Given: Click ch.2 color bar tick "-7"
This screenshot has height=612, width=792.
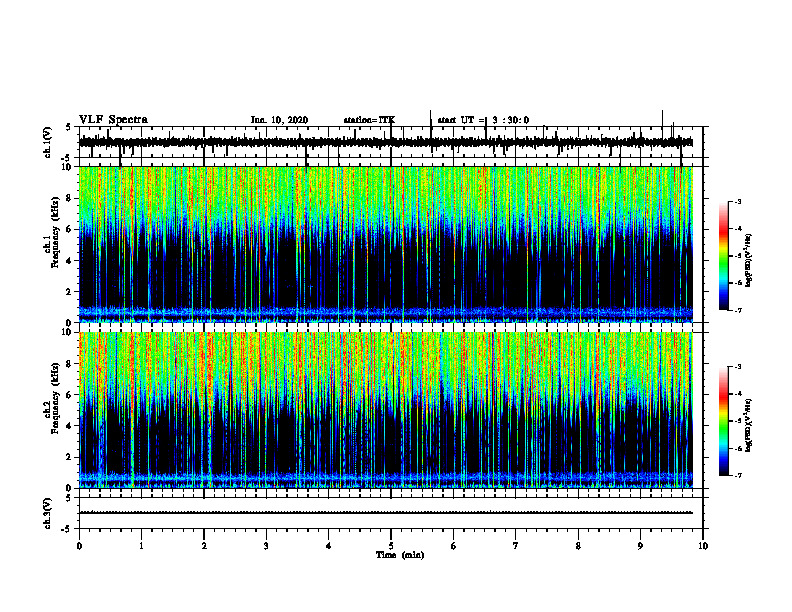Looking at the screenshot, I should coord(738,475).
